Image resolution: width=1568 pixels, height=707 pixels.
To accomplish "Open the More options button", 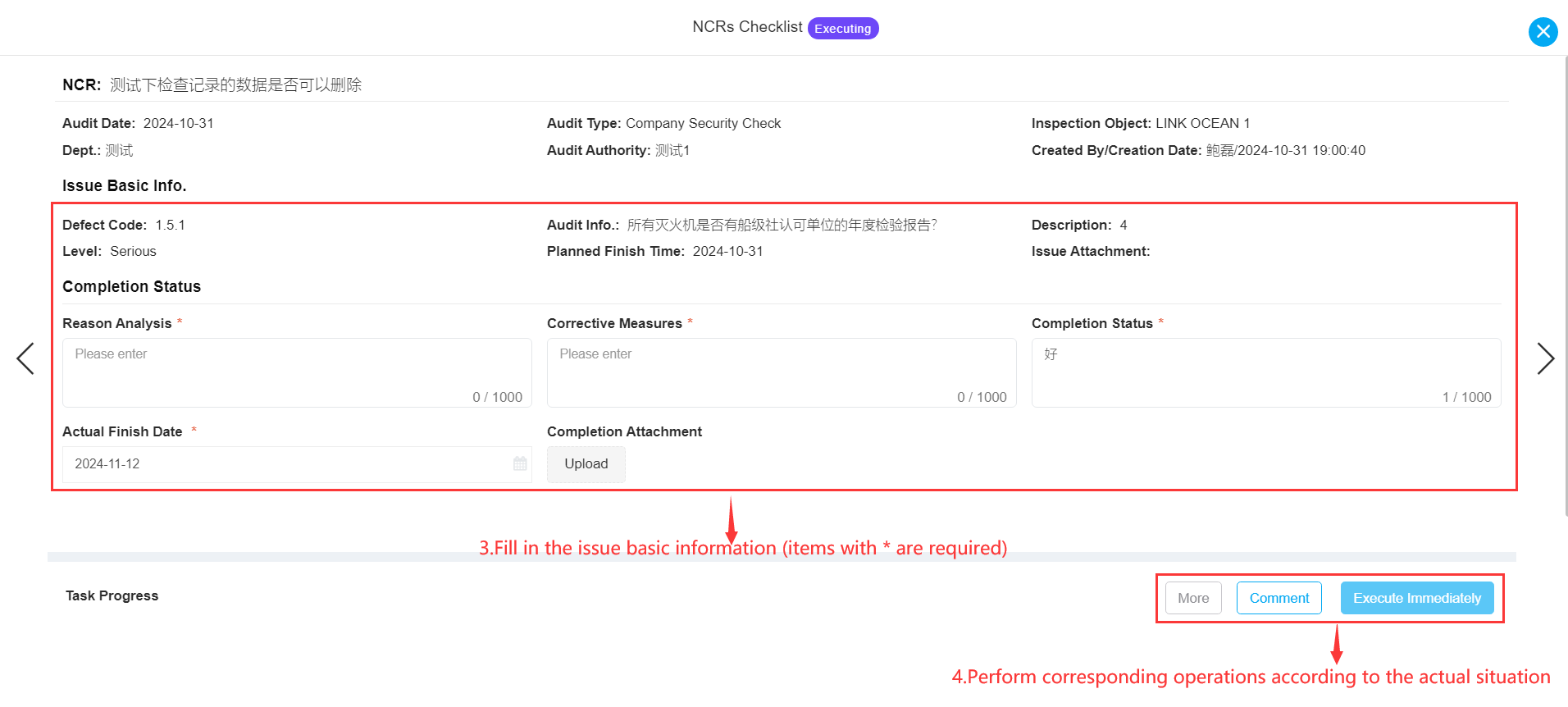I will (x=1193, y=598).
